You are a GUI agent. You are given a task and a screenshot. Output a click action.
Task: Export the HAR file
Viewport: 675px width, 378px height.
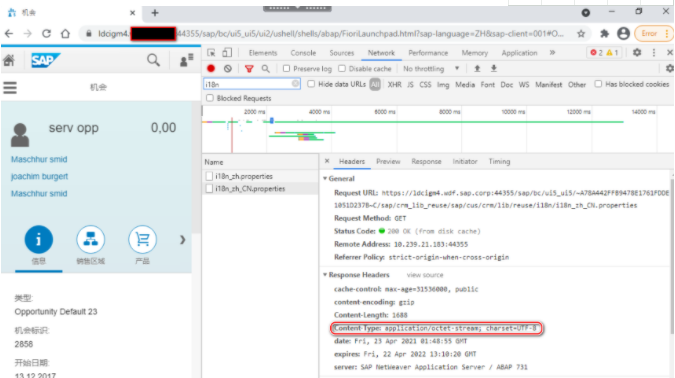(494, 68)
